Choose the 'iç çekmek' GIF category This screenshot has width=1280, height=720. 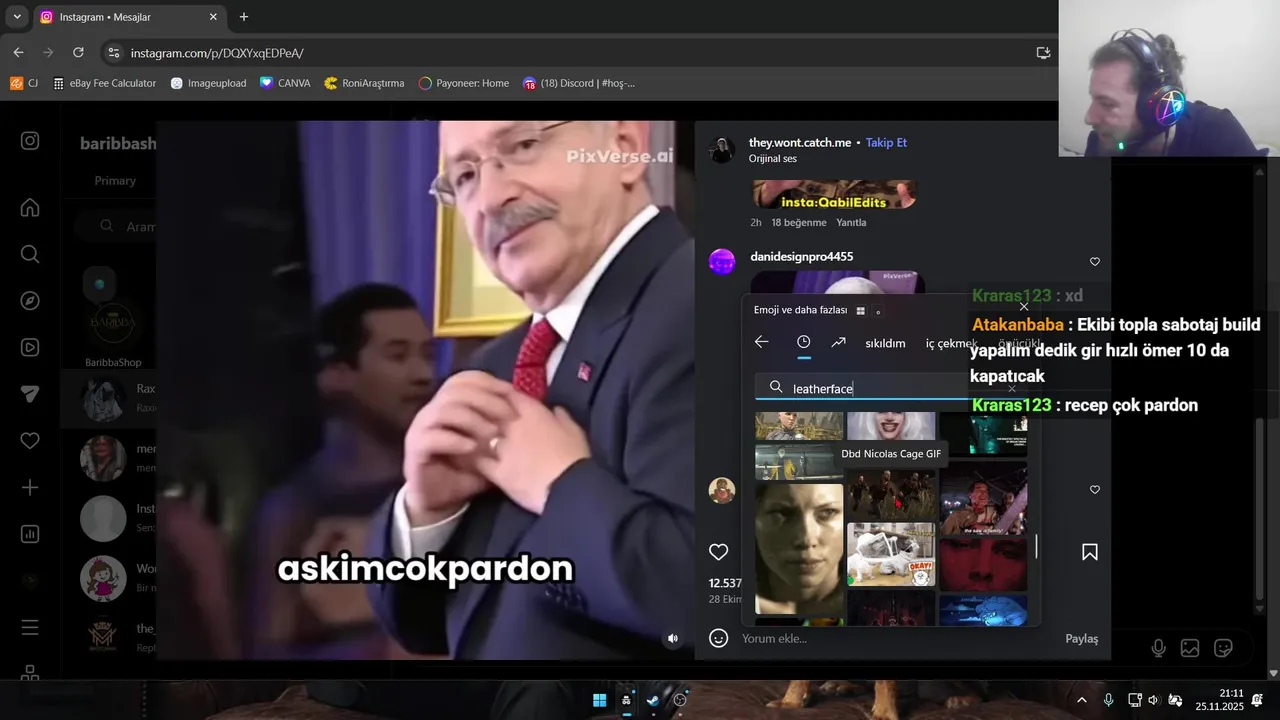tap(951, 343)
